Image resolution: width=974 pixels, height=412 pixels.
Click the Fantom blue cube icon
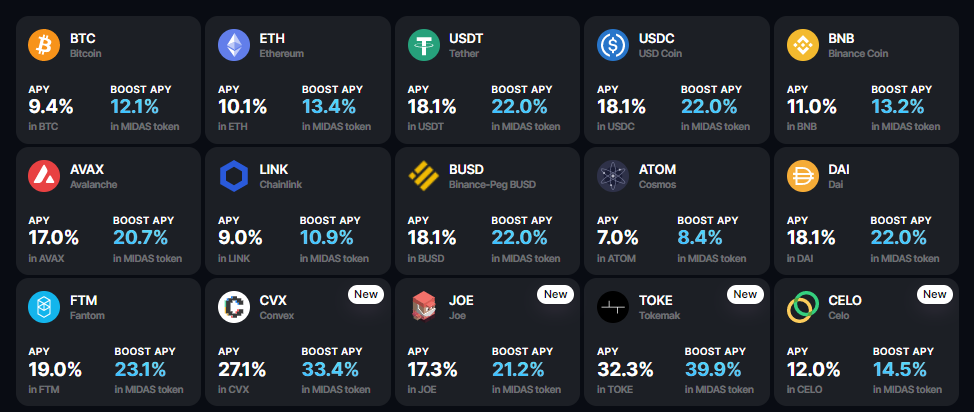[44, 308]
